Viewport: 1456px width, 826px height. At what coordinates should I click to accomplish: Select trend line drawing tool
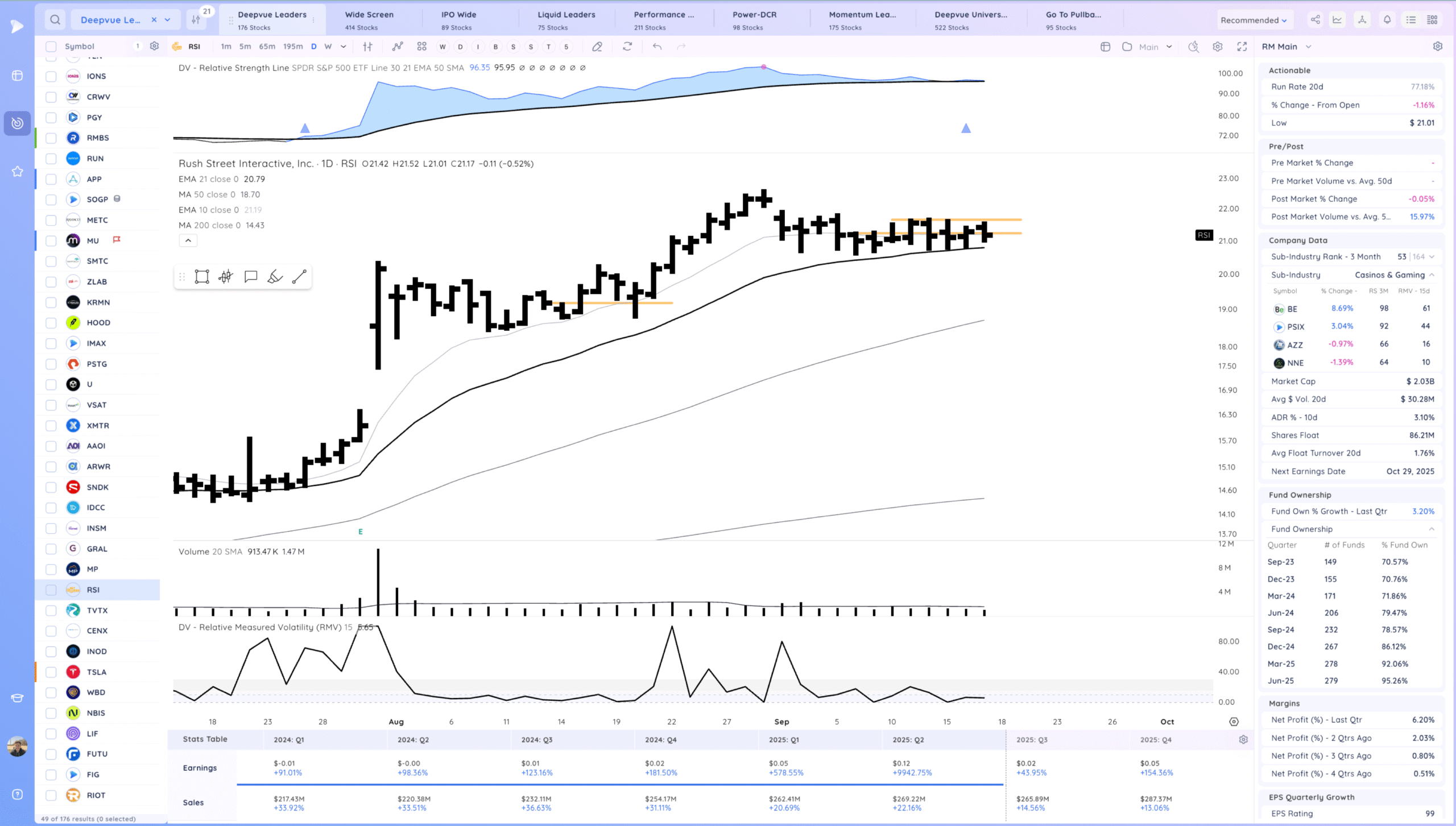point(299,277)
